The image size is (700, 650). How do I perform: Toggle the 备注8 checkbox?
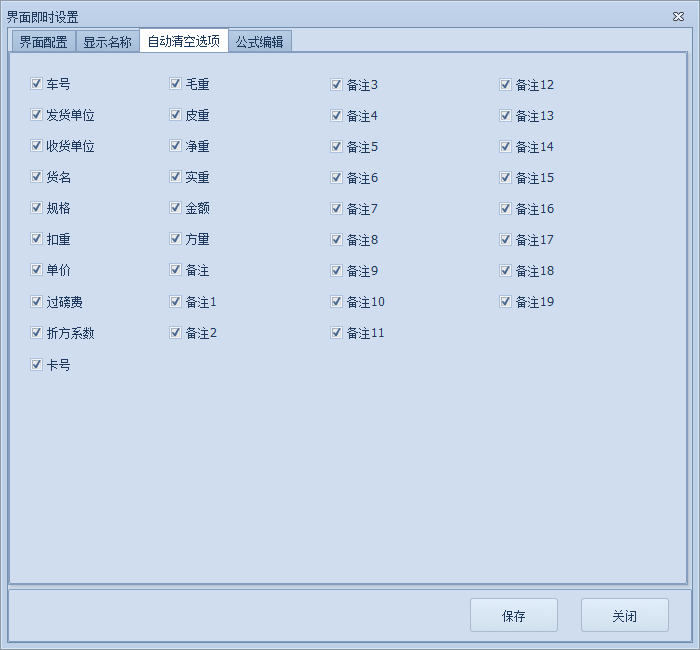[336, 240]
